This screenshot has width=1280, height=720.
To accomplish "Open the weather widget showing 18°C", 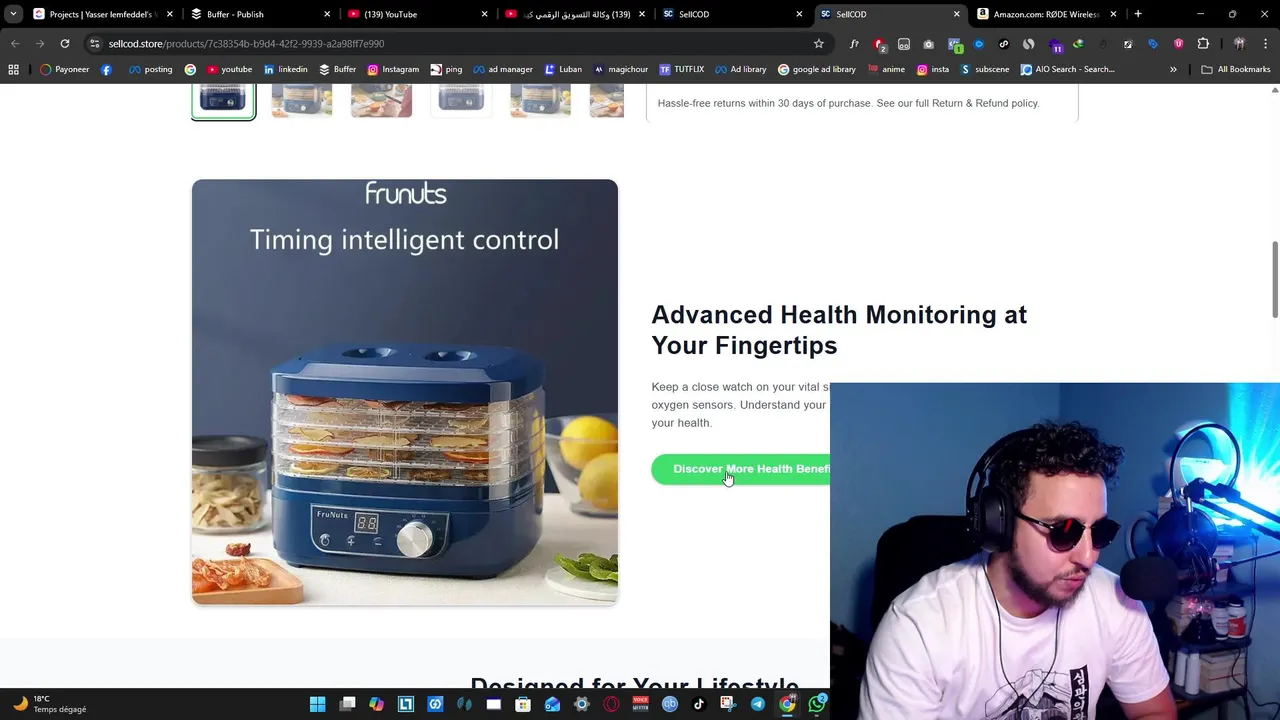I will (50, 704).
